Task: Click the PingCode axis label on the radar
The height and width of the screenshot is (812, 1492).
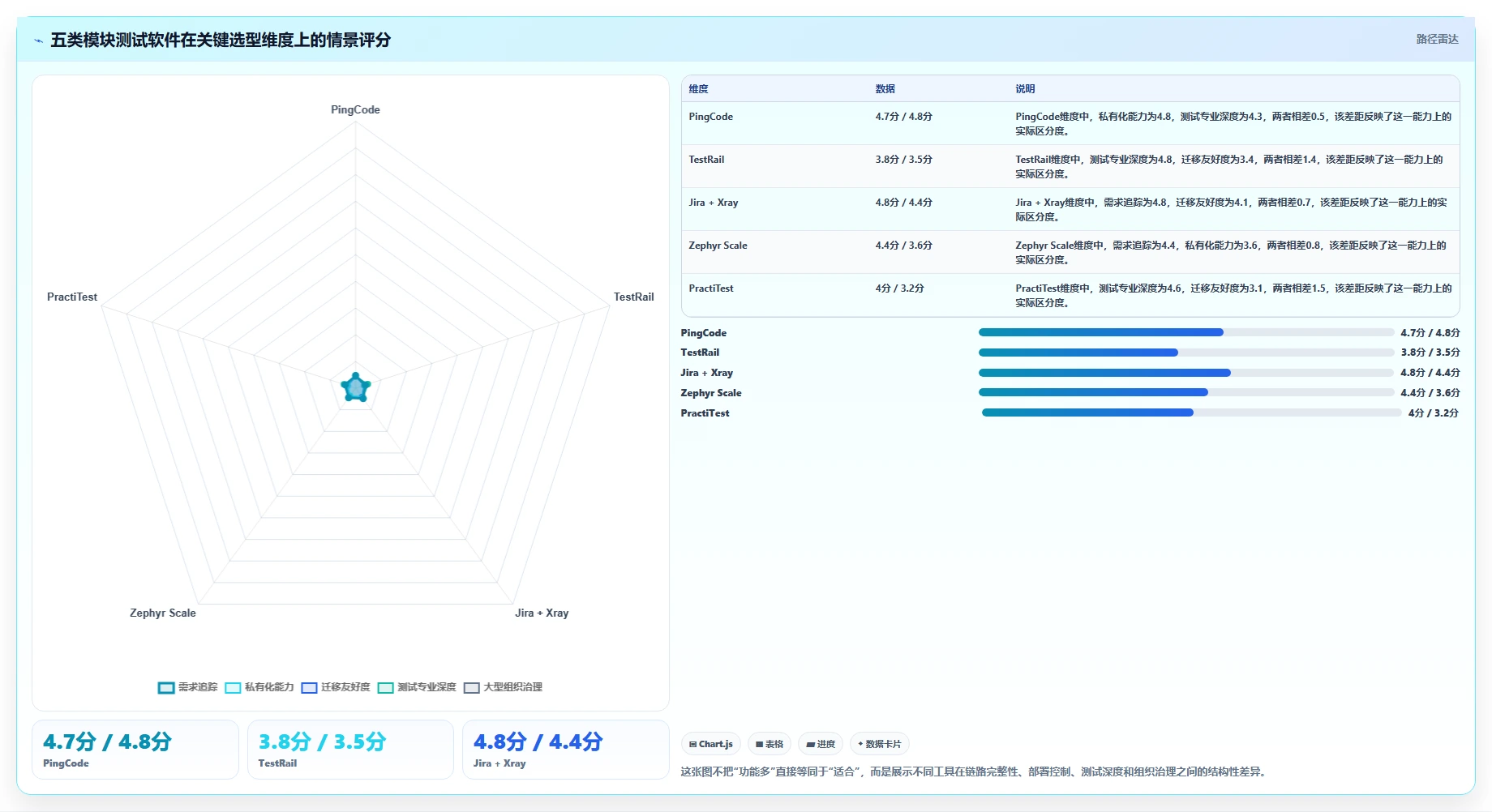Action: [355, 109]
